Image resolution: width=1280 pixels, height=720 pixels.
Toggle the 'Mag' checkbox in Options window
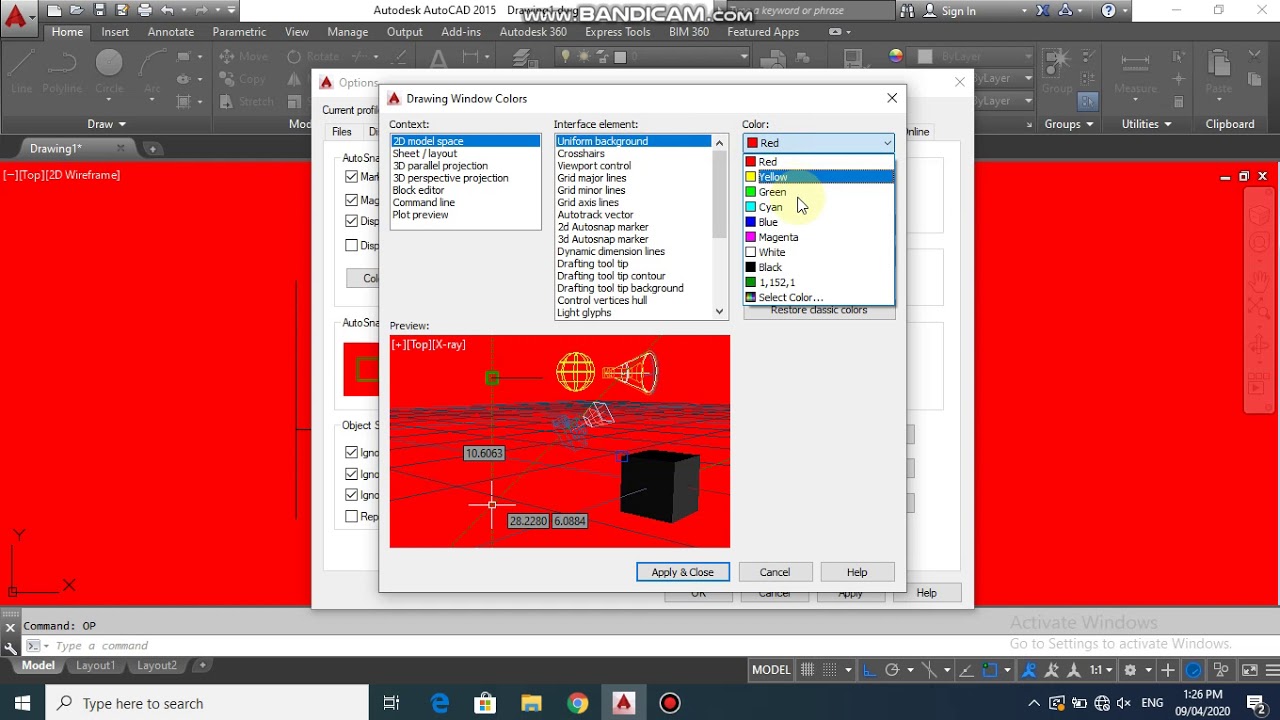click(351, 200)
